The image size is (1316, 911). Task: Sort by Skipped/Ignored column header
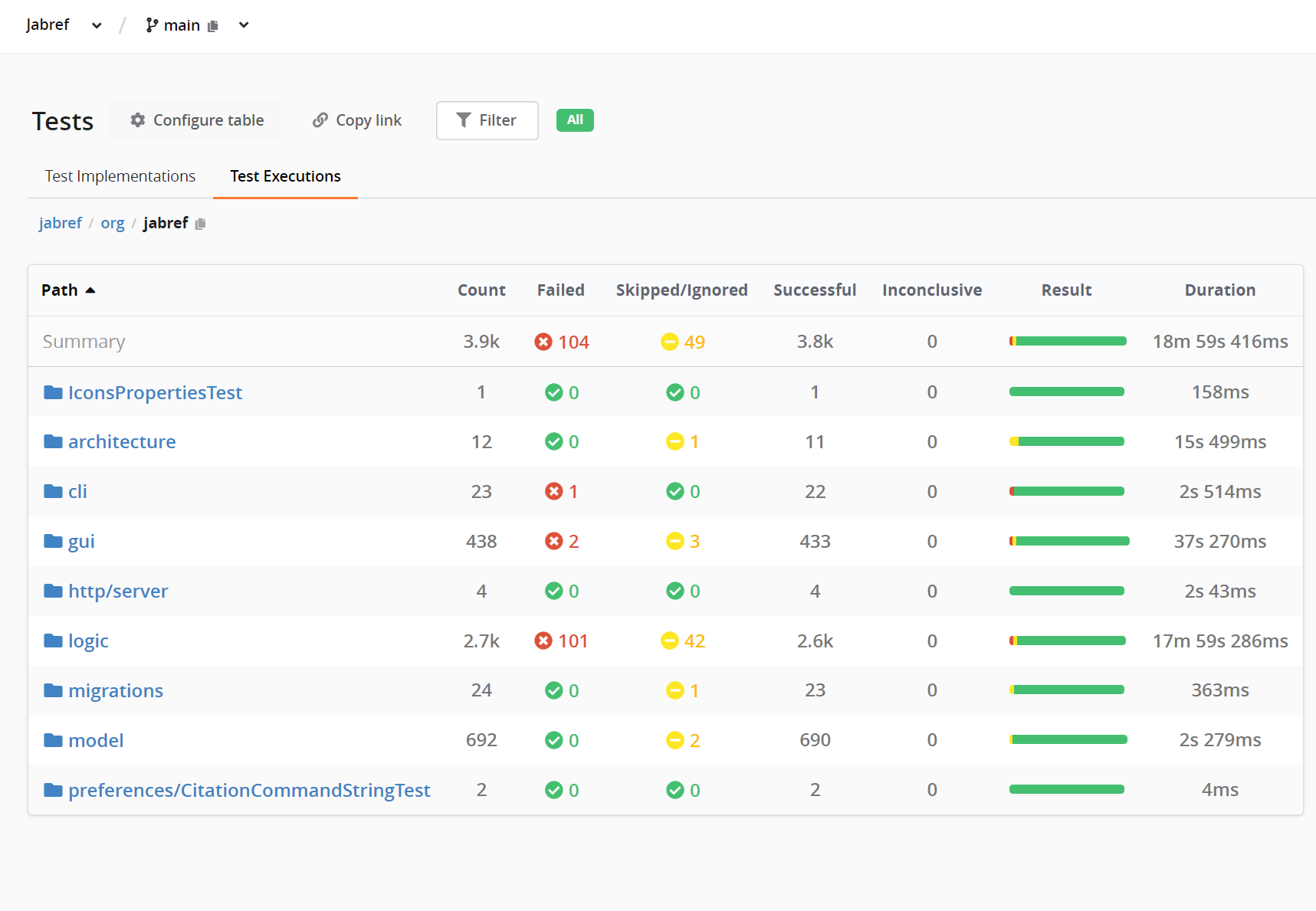682,290
